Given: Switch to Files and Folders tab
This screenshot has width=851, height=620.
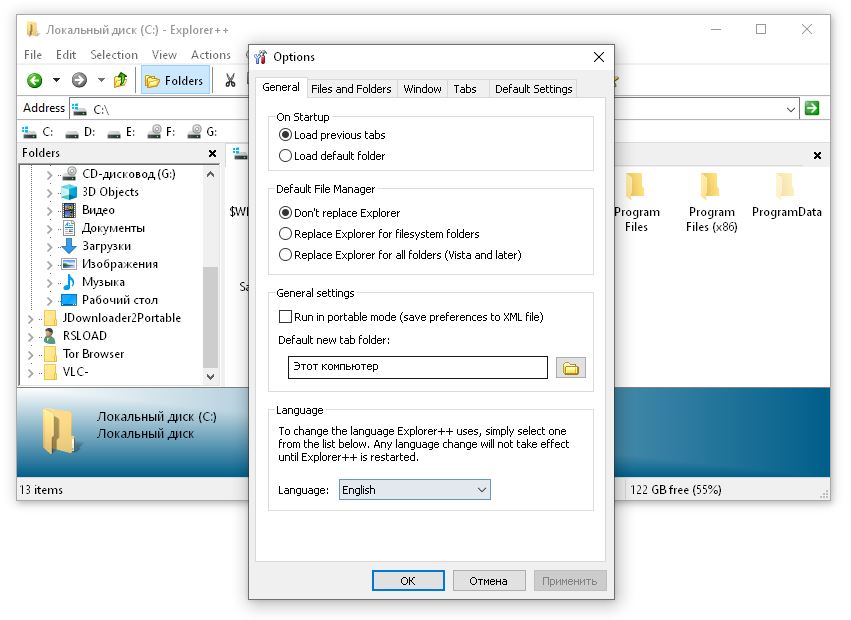Looking at the screenshot, I should (351, 88).
